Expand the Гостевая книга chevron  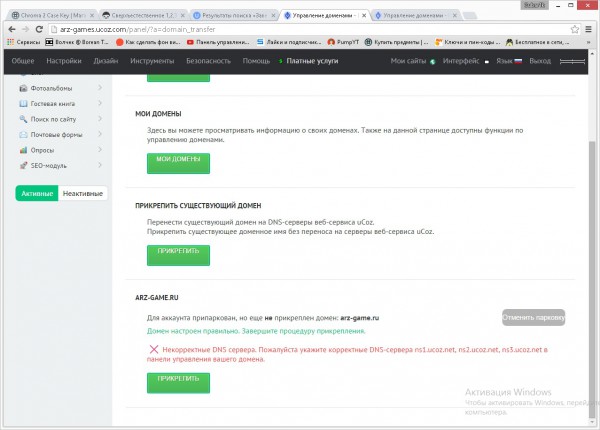pos(100,103)
